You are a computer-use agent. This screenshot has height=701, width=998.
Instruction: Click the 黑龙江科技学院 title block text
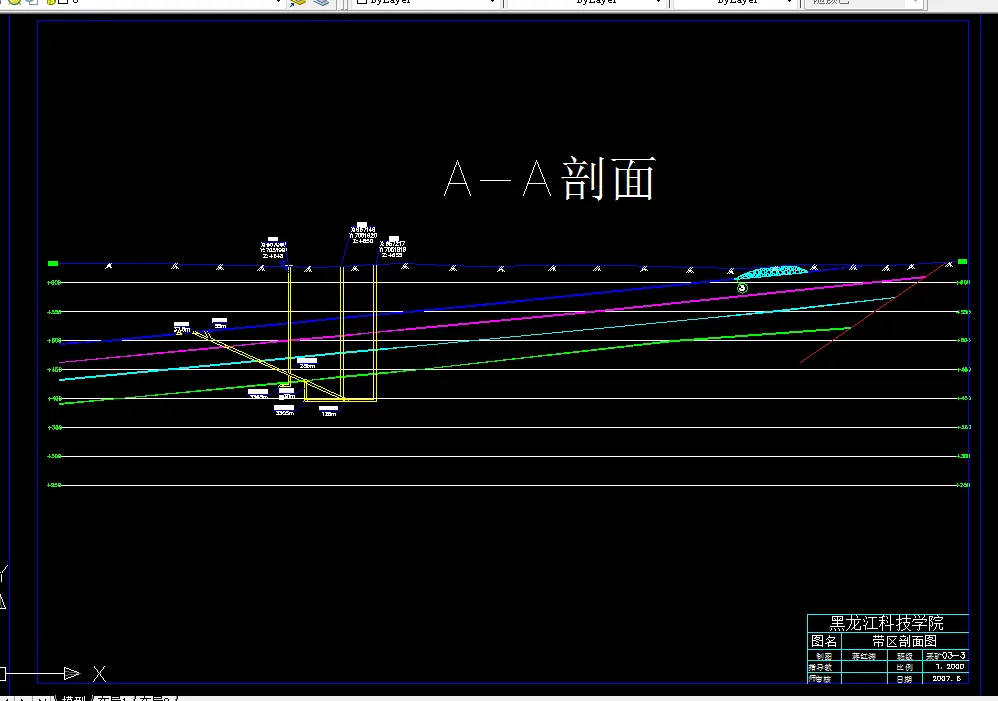887,623
